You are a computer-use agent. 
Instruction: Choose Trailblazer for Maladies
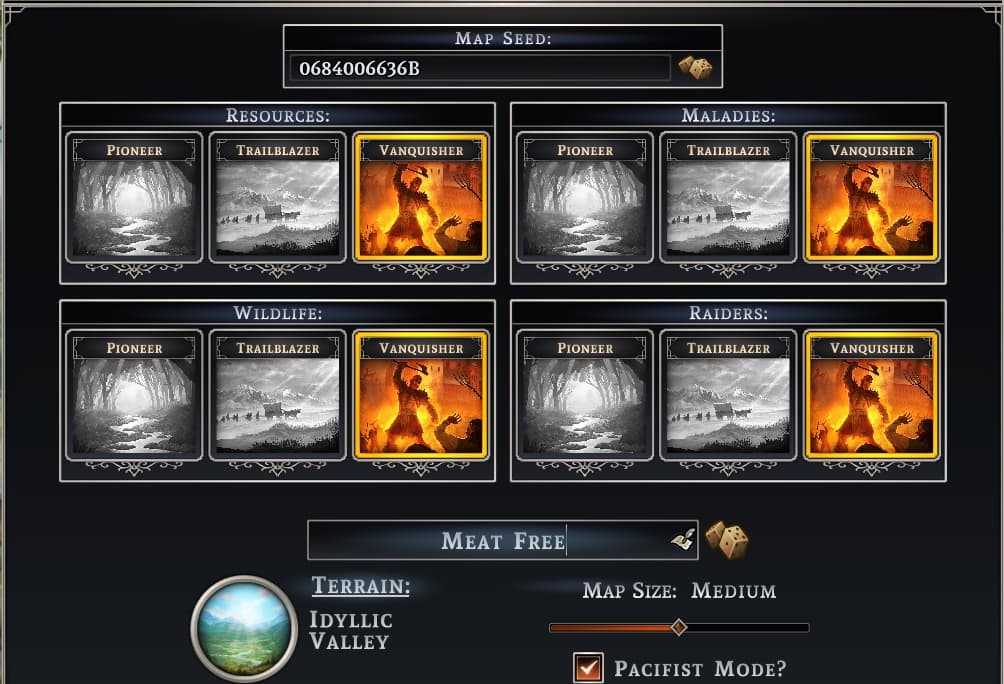pyautogui.click(x=728, y=197)
